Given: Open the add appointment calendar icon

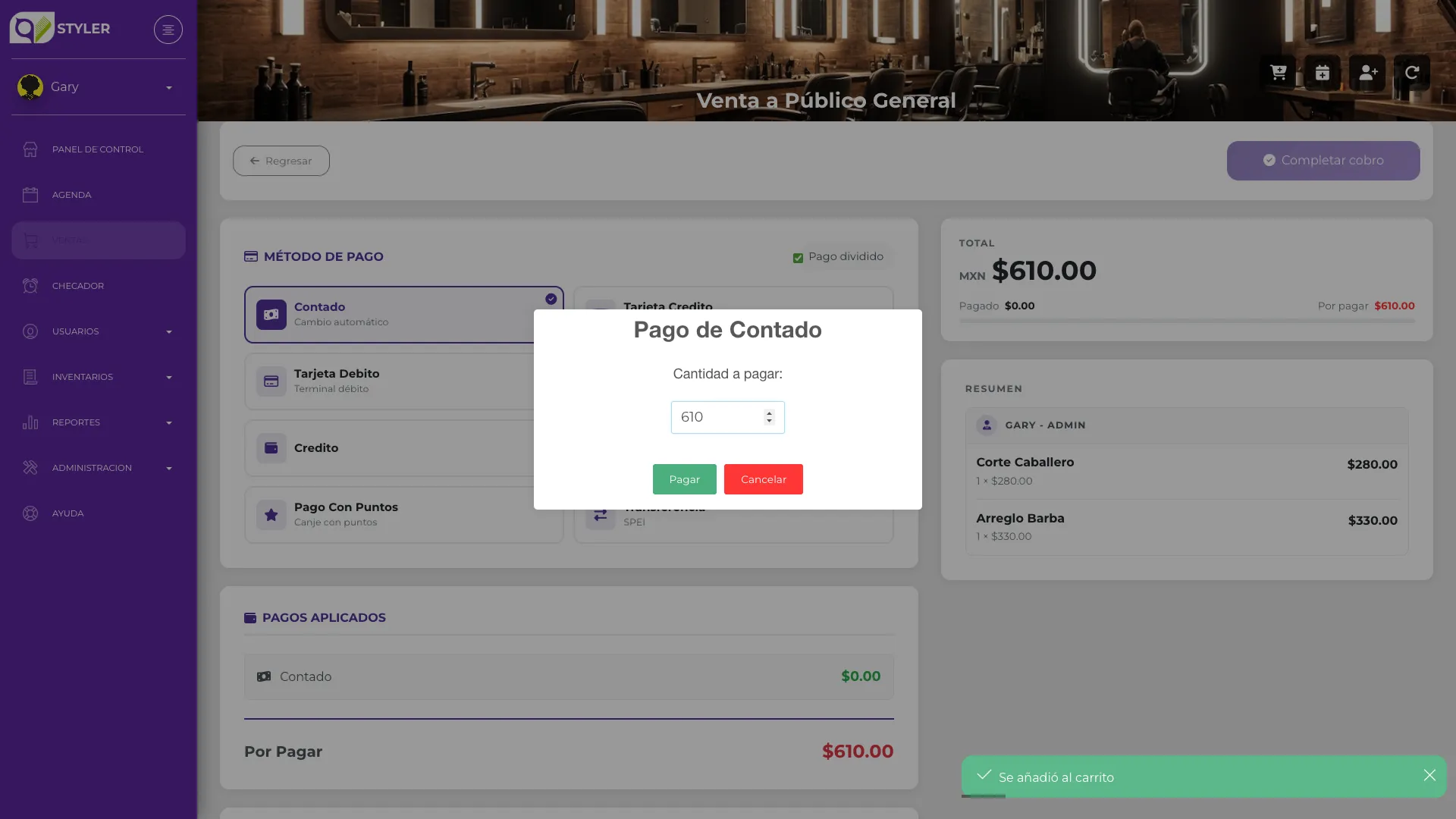Looking at the screenshot, I should tap(1323, 73).
